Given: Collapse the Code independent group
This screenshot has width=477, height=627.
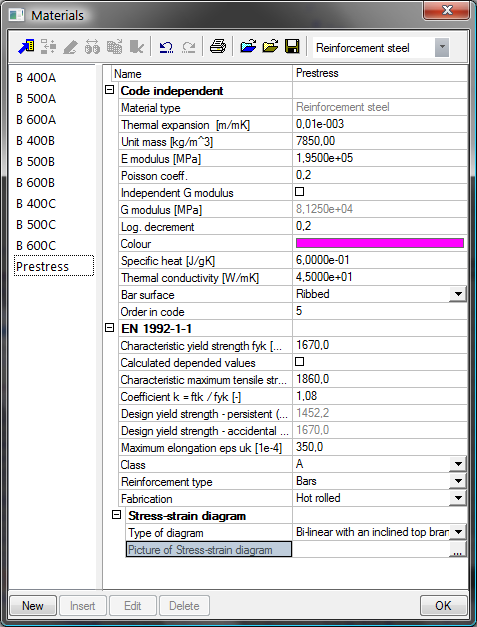Looking at the screenshot, I should pyautogui.click(x=110, y=90).
